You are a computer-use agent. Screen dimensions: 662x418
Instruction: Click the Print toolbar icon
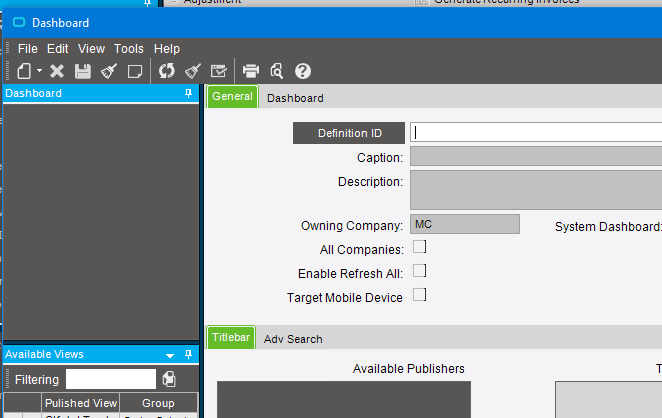pos(251,71)
